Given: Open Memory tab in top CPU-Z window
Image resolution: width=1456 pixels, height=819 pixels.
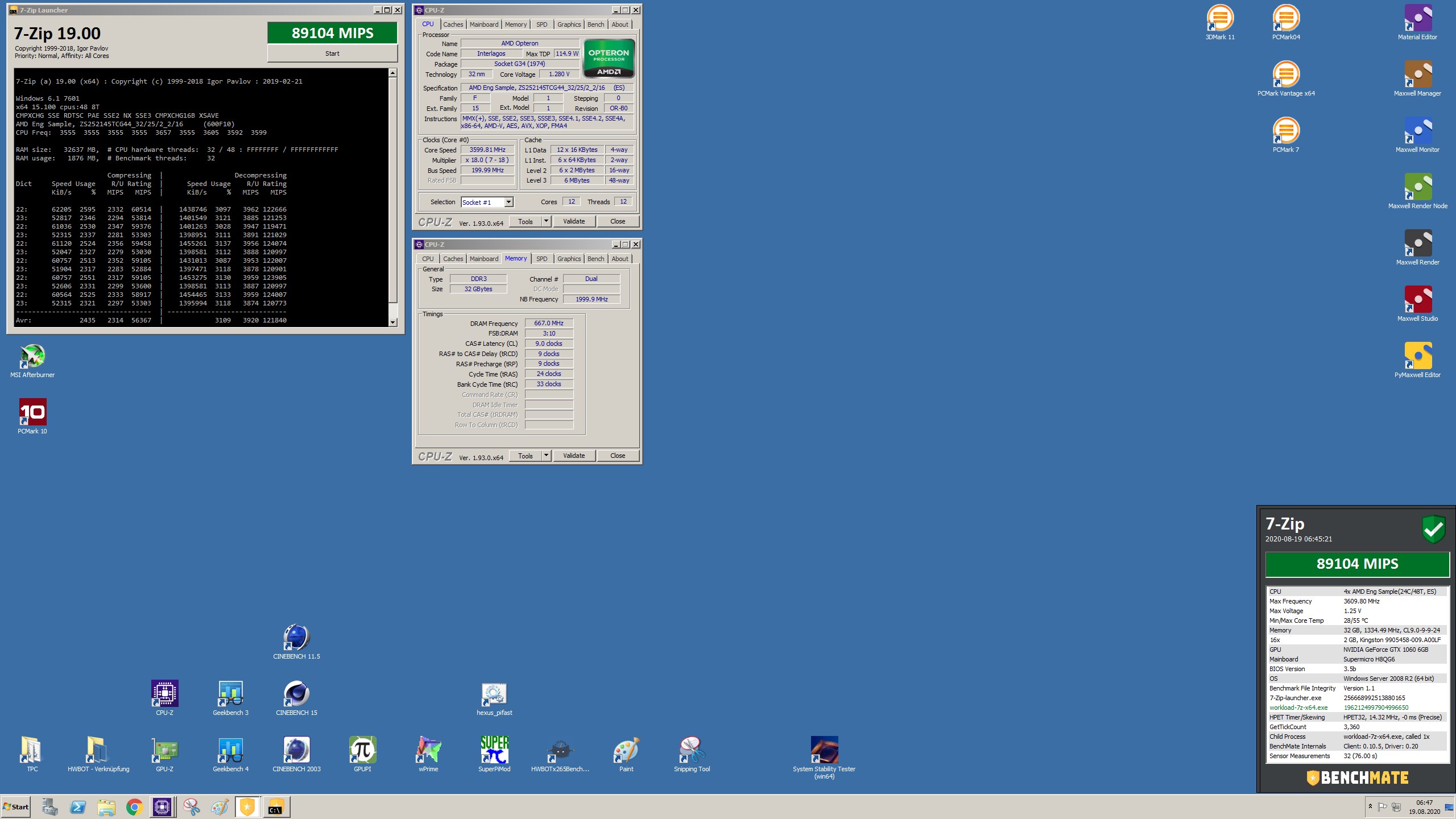Looking at the screenshot, I should click(516, 24).
